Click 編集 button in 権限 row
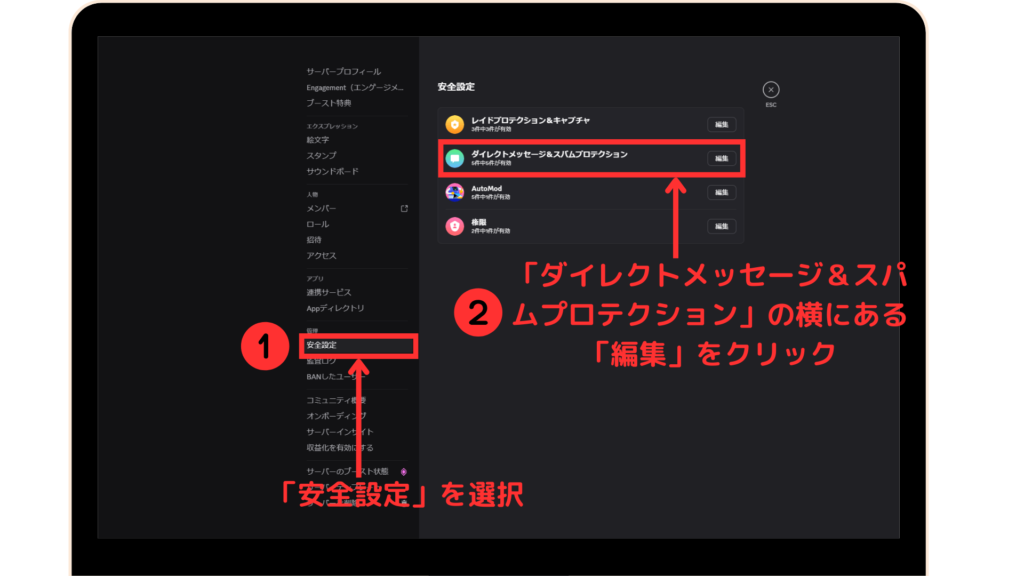 721,226
